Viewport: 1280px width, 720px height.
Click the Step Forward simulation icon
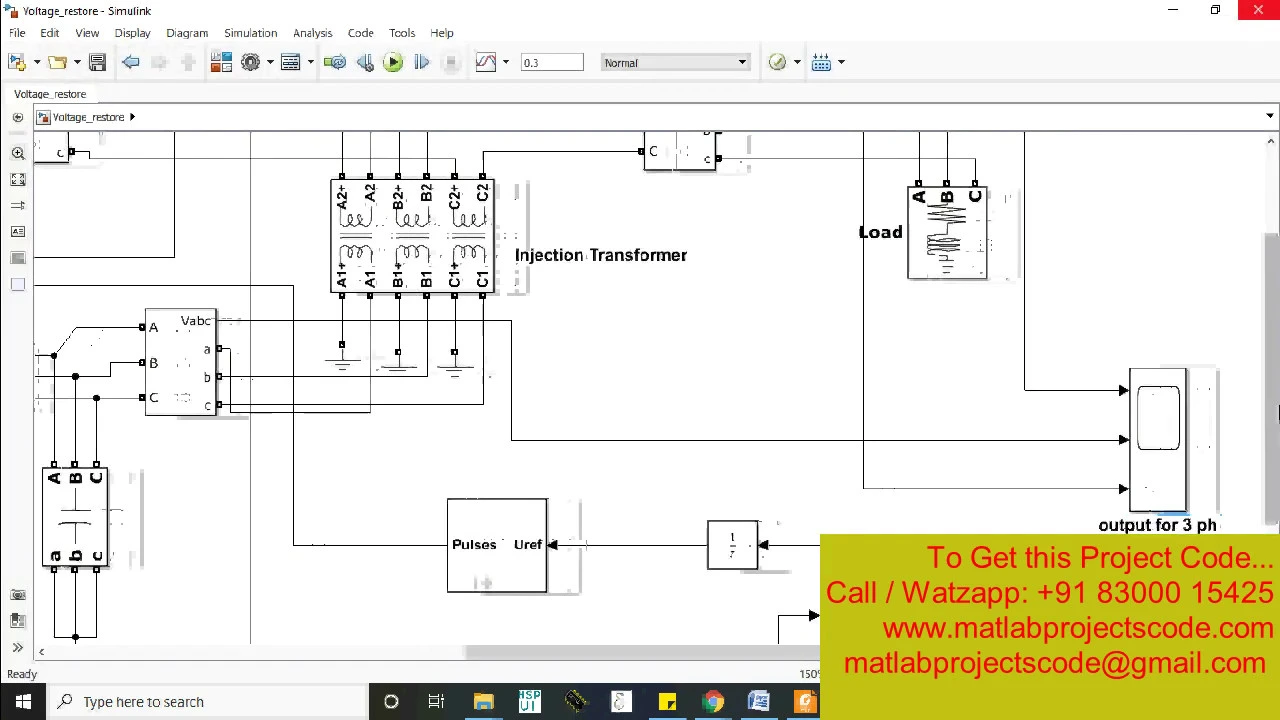point(421,63)
